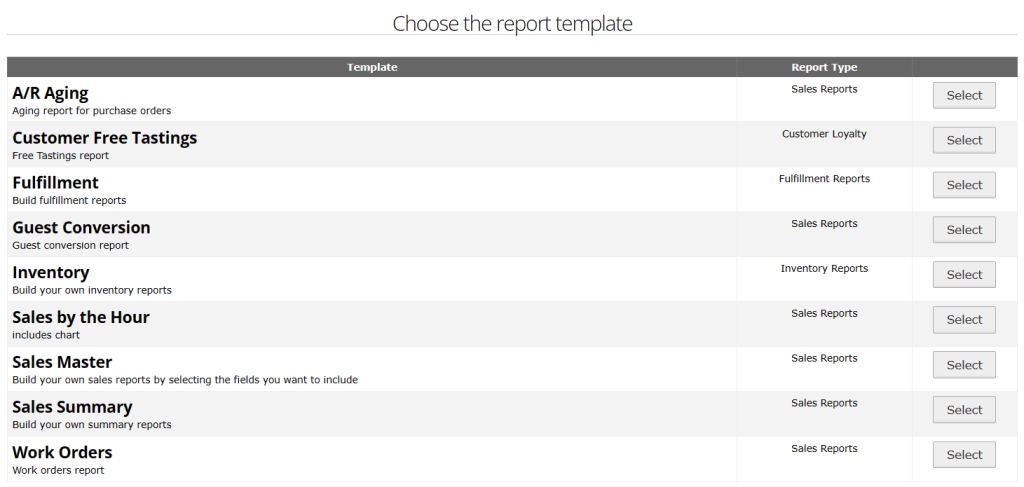Screen dimensions: 1024x487
Task: Open the Sales Summary title
Action: 72,408
